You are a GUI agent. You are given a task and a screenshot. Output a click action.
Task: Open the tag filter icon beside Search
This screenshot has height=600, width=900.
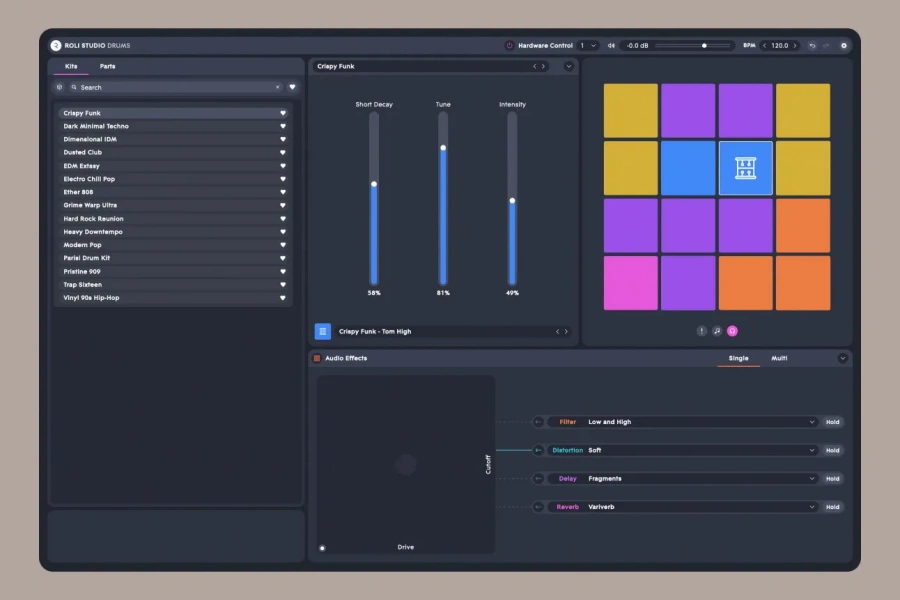pyautogui.click(x=59, y=87)
